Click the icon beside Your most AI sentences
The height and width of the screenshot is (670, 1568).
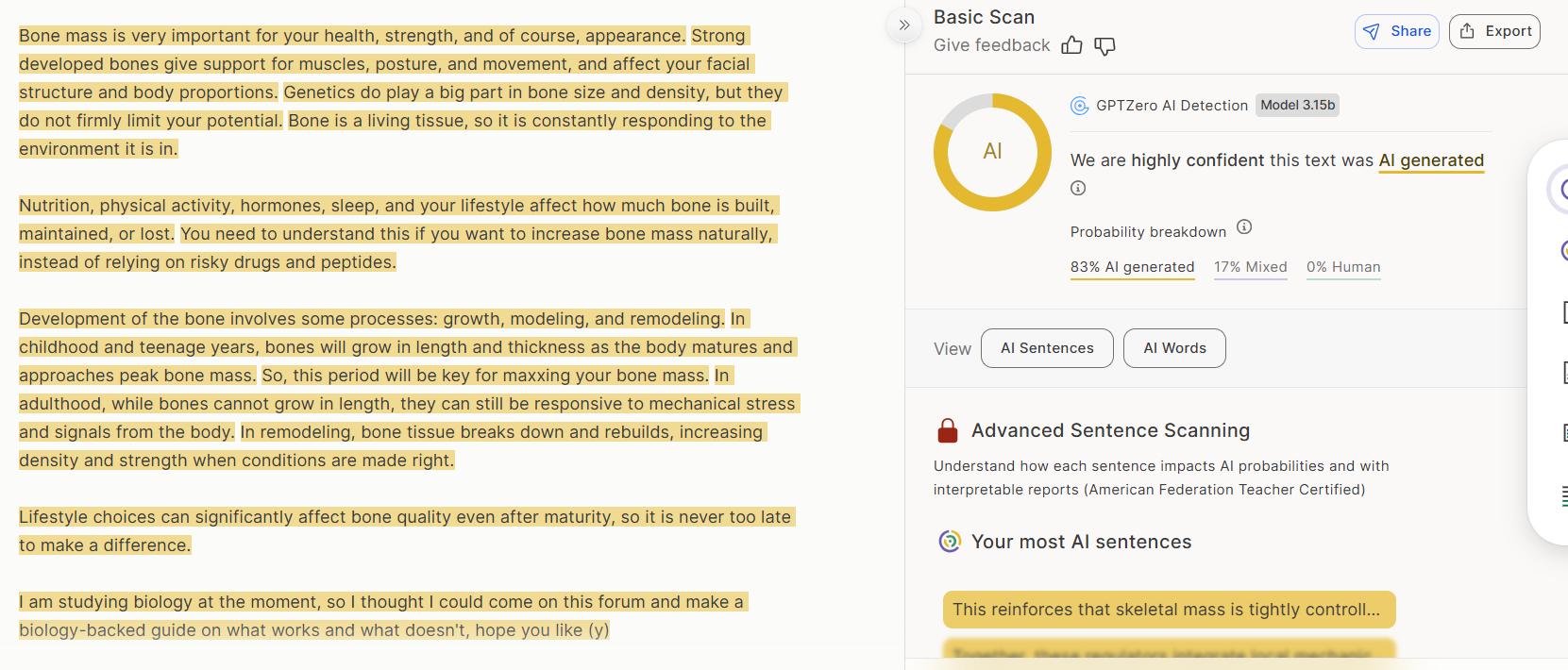pos(949,541)
